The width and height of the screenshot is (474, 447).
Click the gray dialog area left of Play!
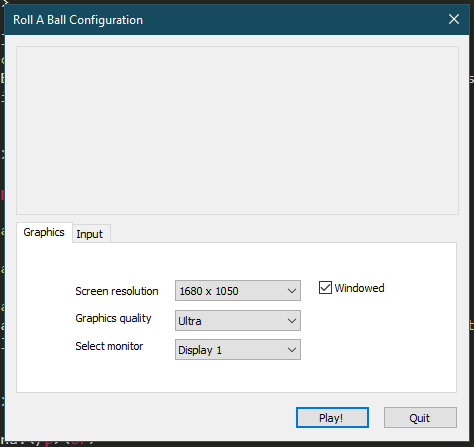click(x=150, y=417)
